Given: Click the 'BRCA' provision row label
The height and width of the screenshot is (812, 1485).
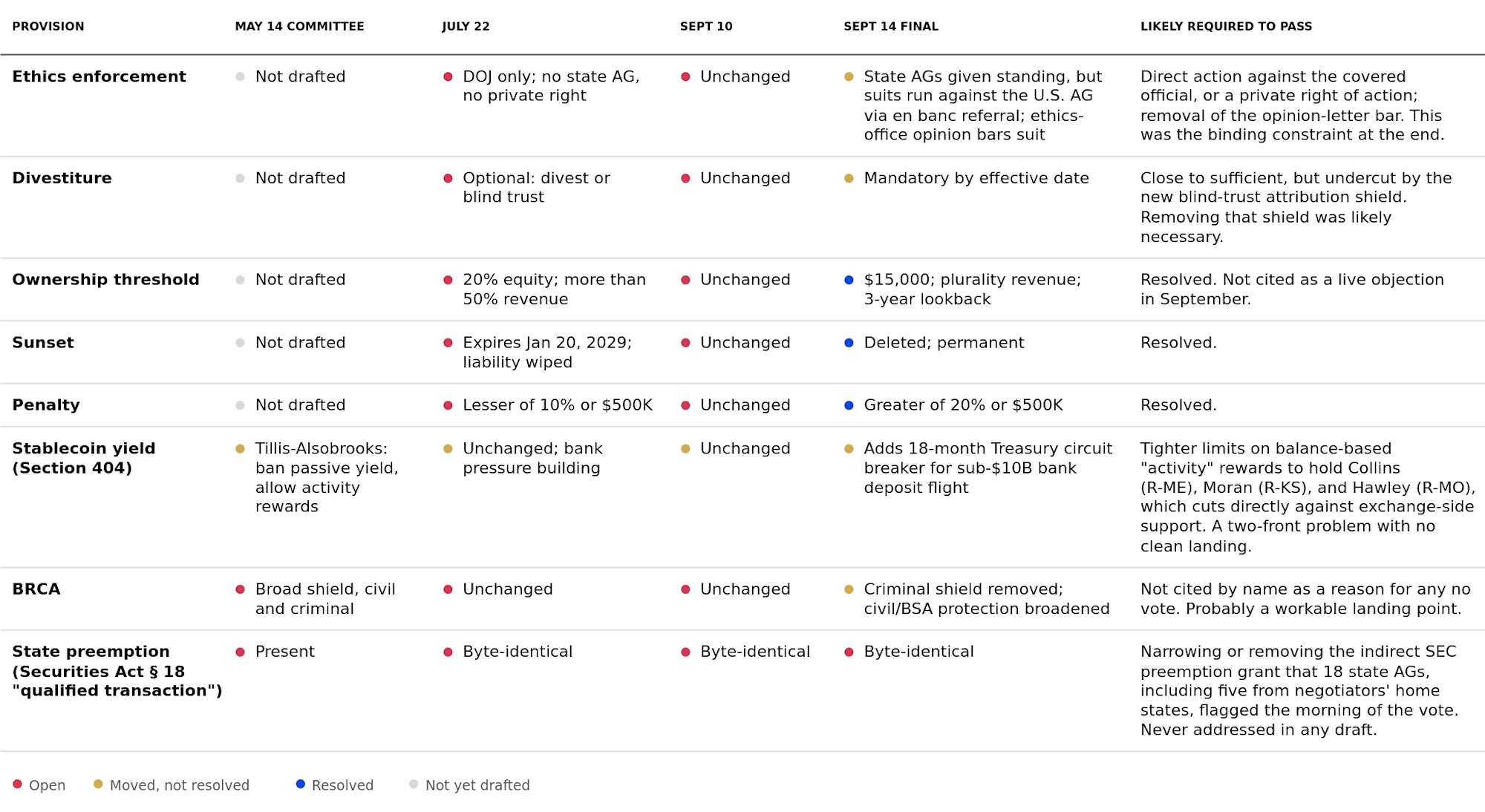Looking at the screenshot, I should 36,589.
